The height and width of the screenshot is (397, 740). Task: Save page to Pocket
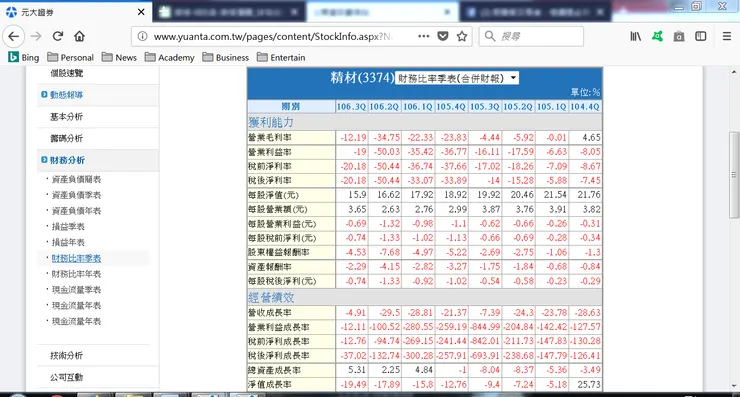point(443,36)
